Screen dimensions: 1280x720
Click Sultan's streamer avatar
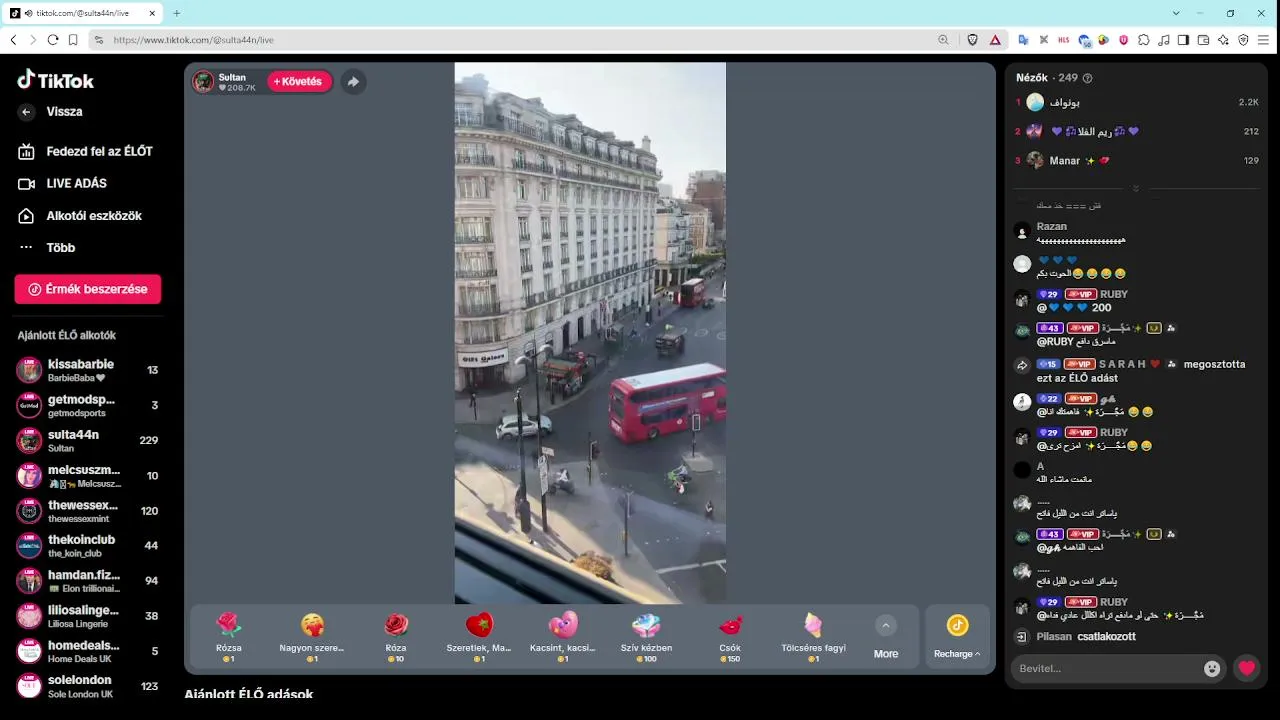click(x=204, y=82)
